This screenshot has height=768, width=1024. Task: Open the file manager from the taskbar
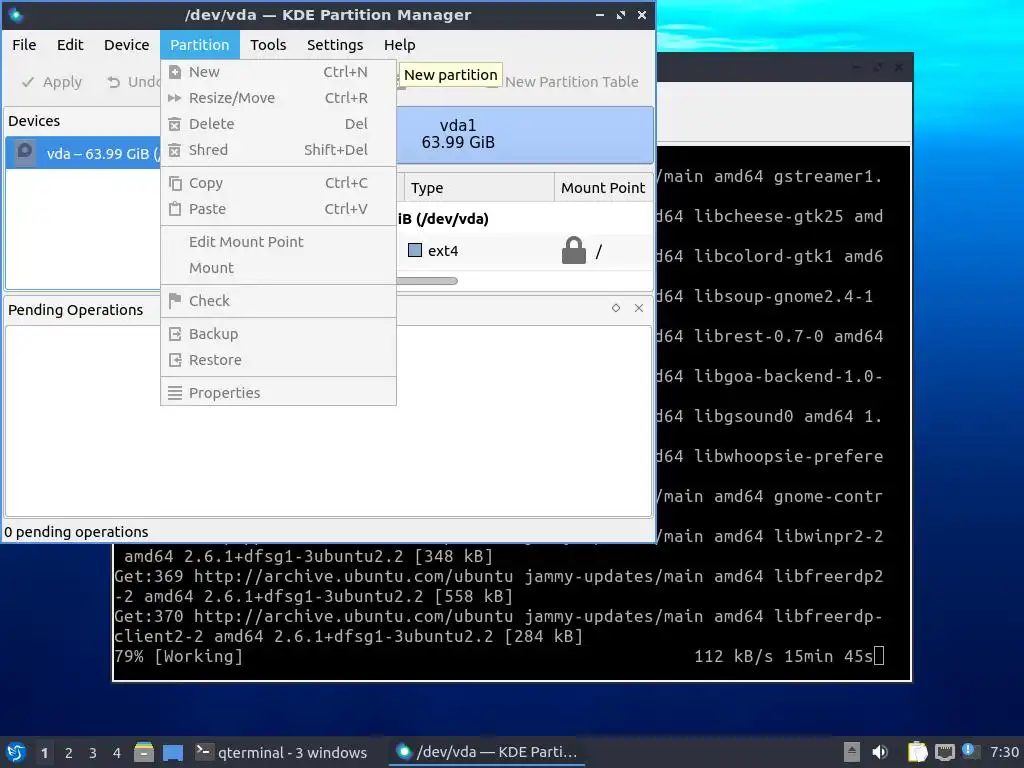[144, 752]
